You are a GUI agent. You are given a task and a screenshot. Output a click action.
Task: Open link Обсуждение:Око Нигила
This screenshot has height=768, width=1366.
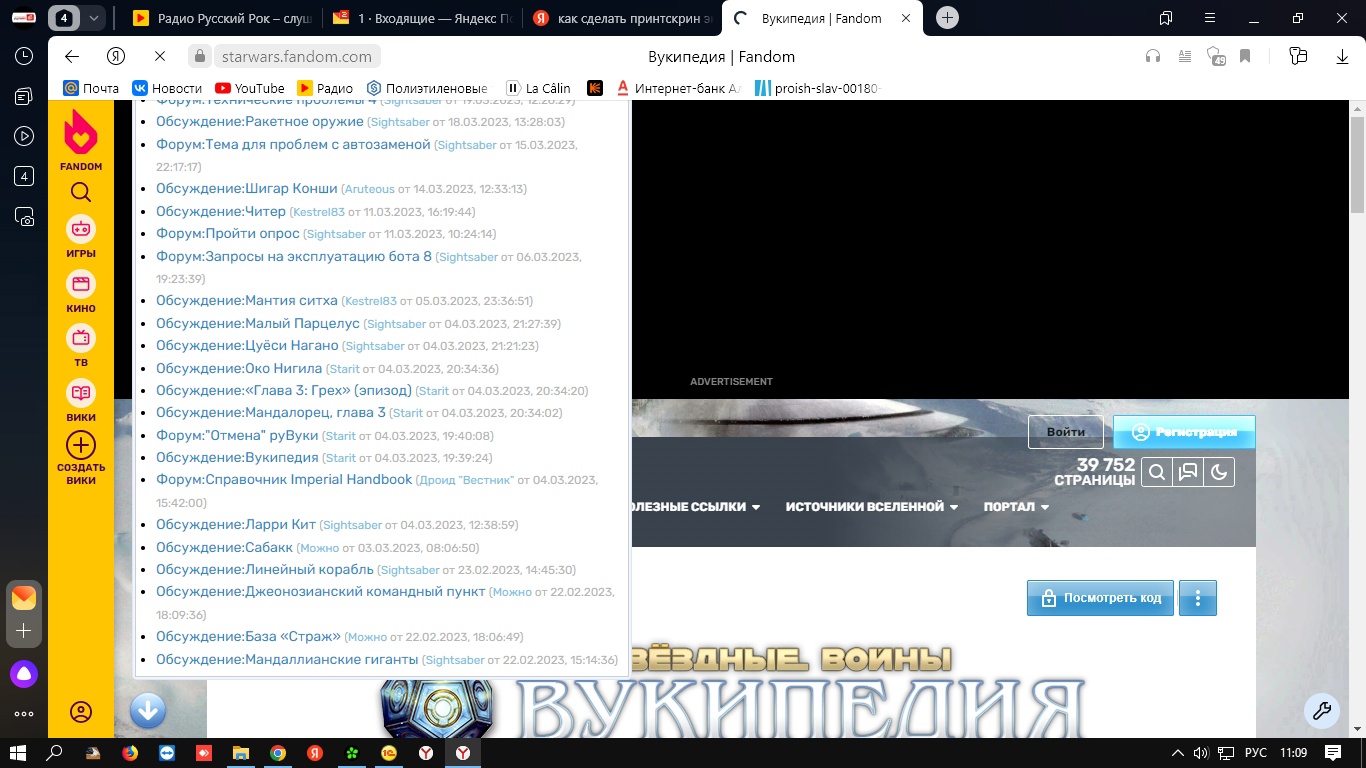coord(239,368)
